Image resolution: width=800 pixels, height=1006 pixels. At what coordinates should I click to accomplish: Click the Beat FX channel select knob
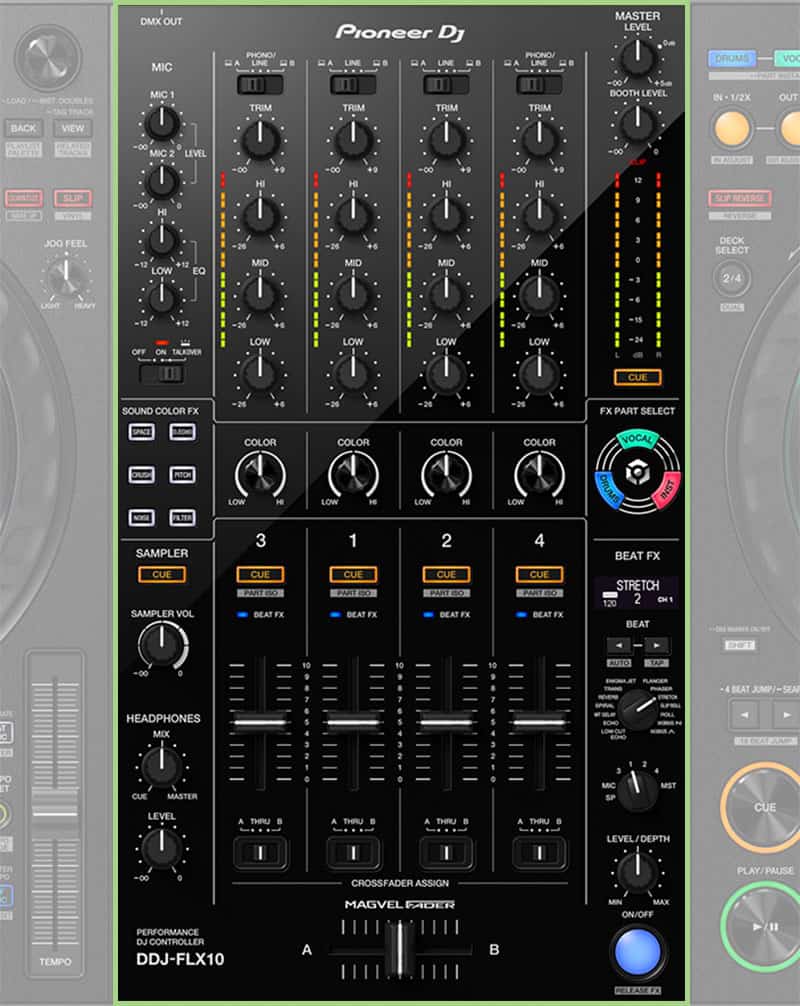click(637, 789)
